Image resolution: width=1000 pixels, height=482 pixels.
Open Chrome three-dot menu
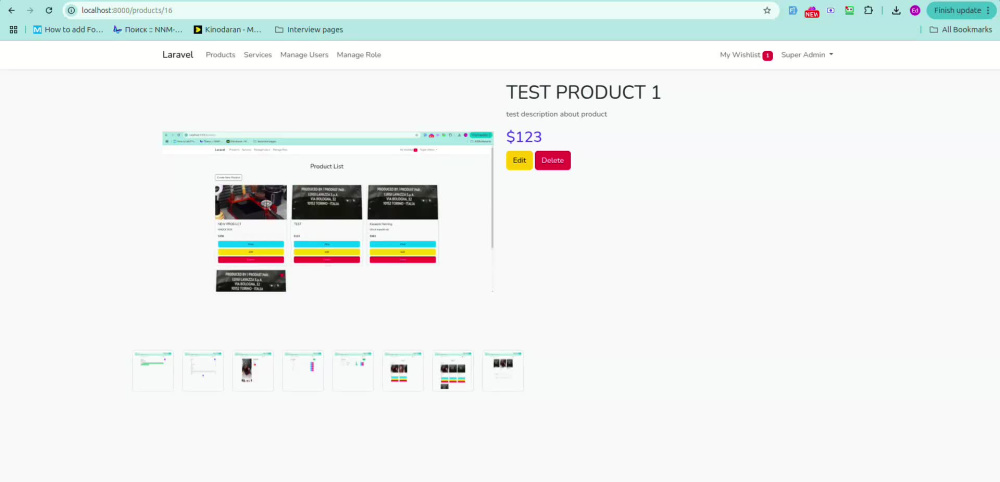[x=989, y=10]
